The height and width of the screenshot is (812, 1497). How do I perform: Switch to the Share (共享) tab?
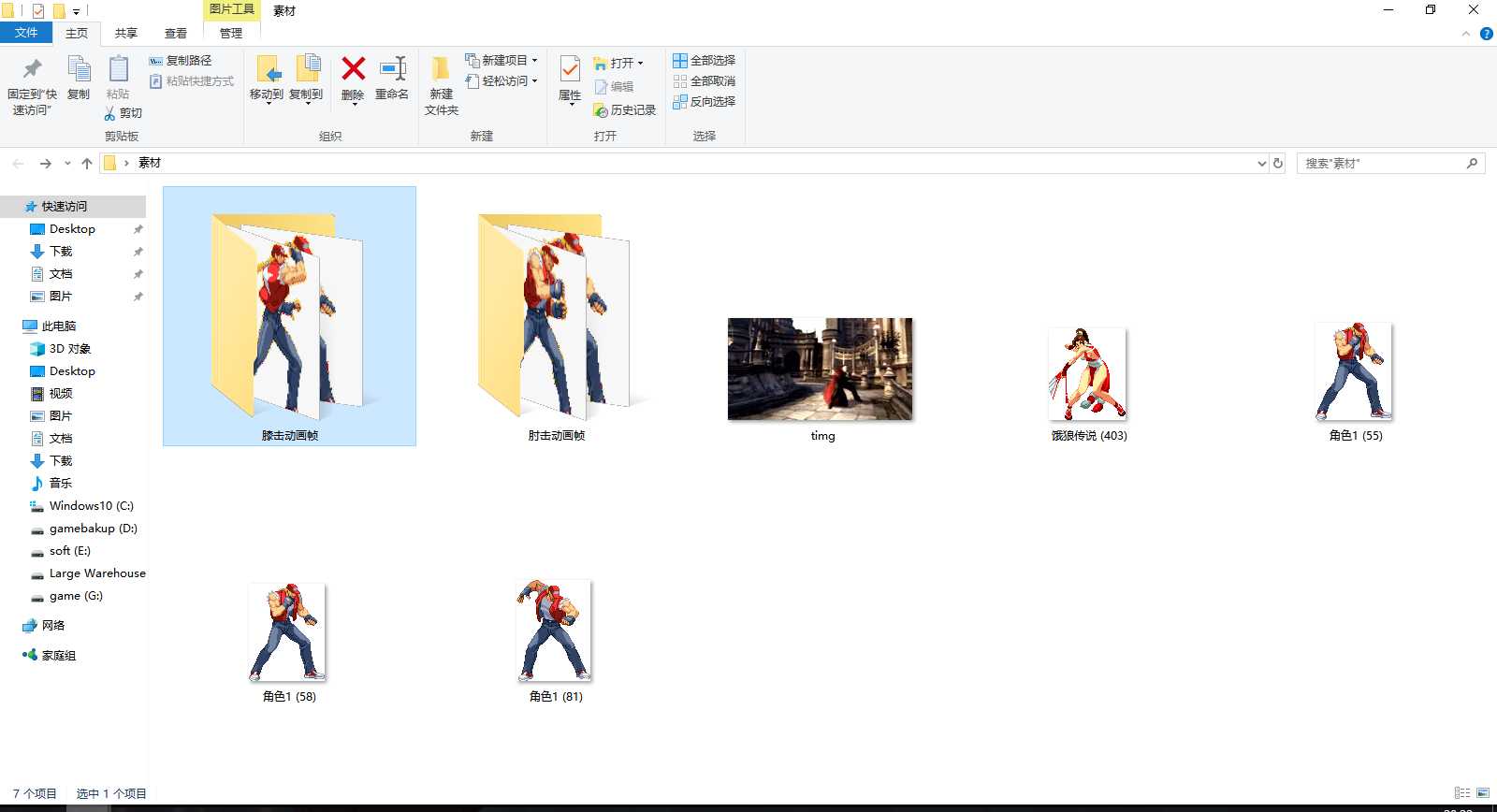tap(126, 34)
